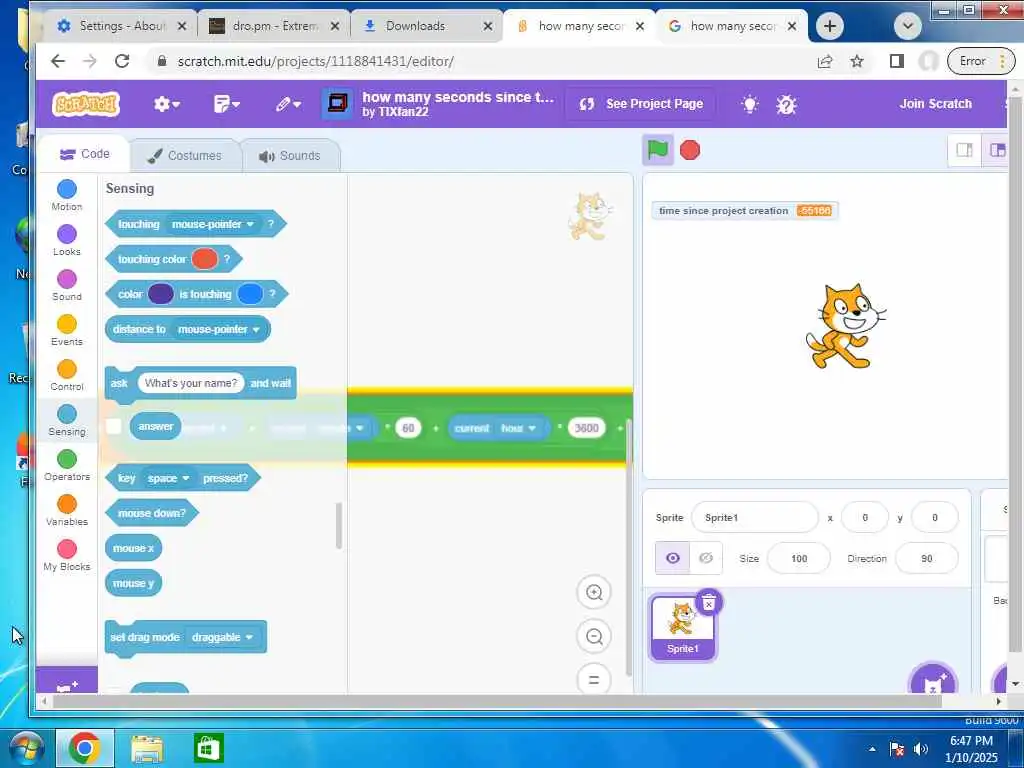1024x768 pixels.
Task: Open the settings gear menu
Action: pyautogui.click(x=166, y=104)
